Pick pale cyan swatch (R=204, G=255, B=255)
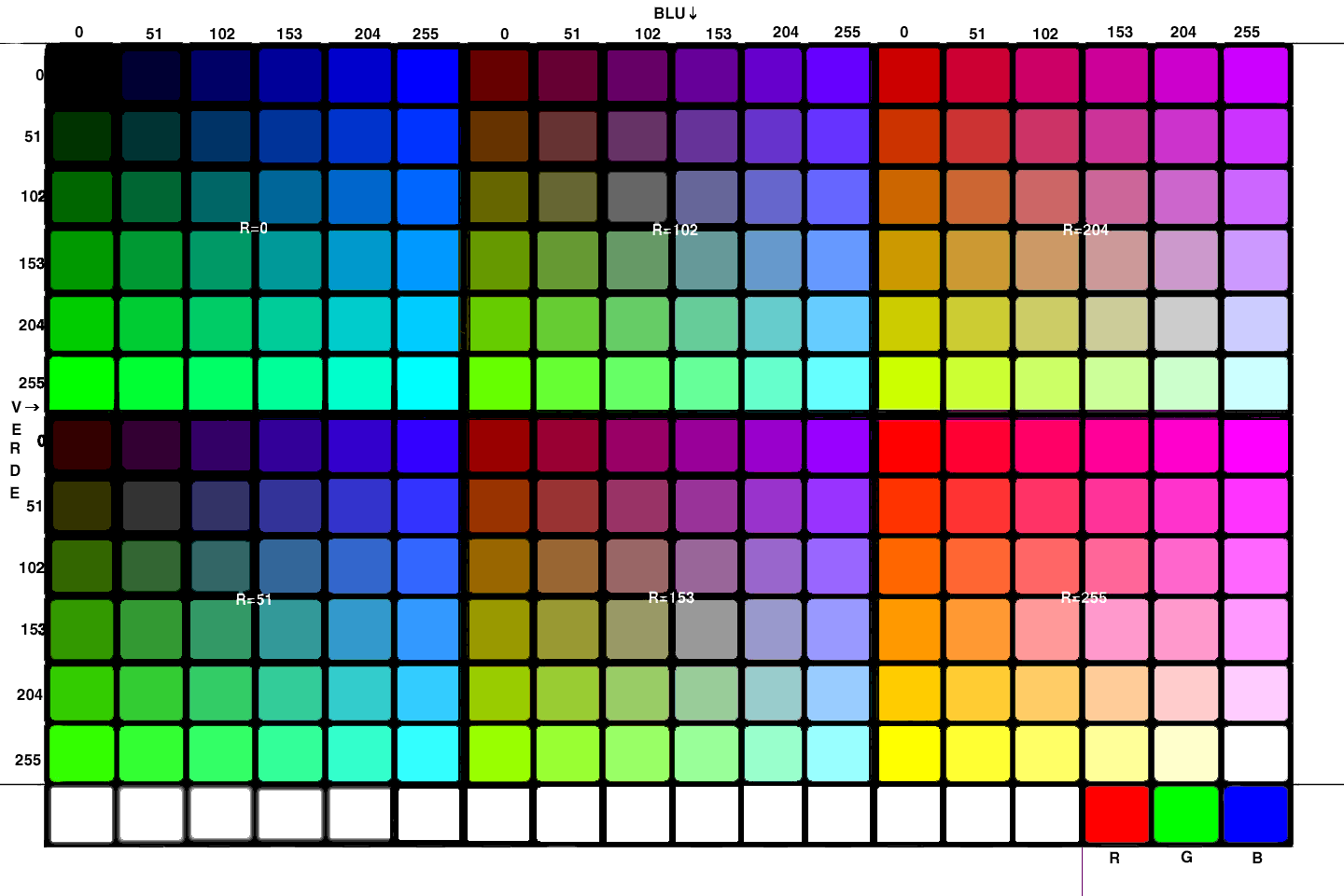The height and width of the screenshot is (896, 1344). click(x=1256, y=383)
